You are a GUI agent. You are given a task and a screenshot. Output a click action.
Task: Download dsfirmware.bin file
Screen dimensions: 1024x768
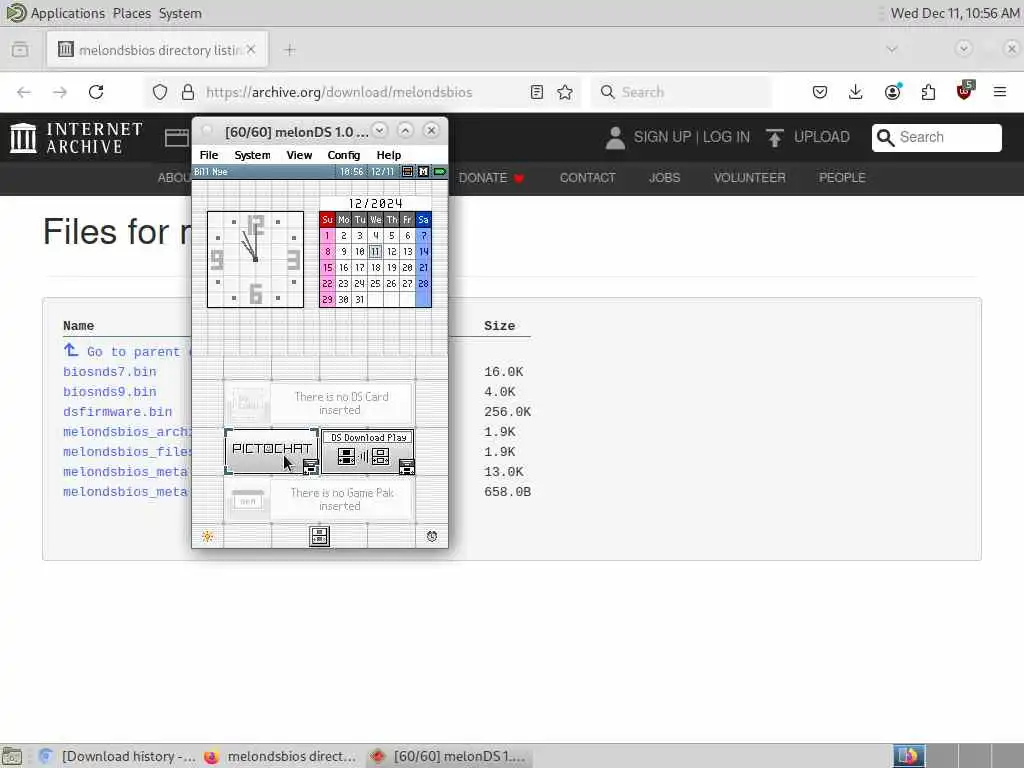tap(118, 412)
